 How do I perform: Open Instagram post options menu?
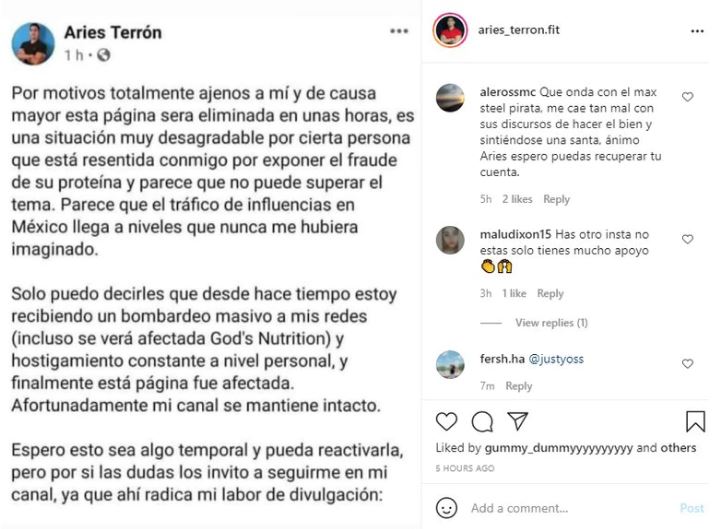point(697,31)
